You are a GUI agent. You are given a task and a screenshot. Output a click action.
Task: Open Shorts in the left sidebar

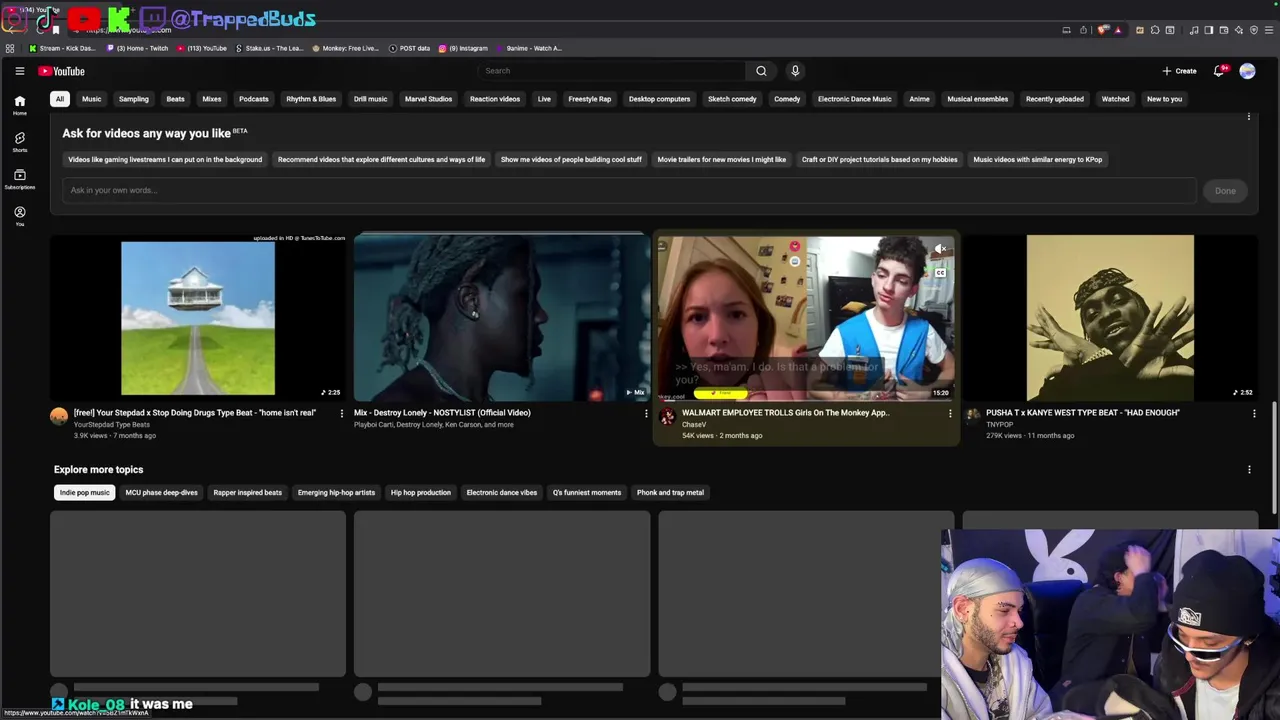coord(19,142)
